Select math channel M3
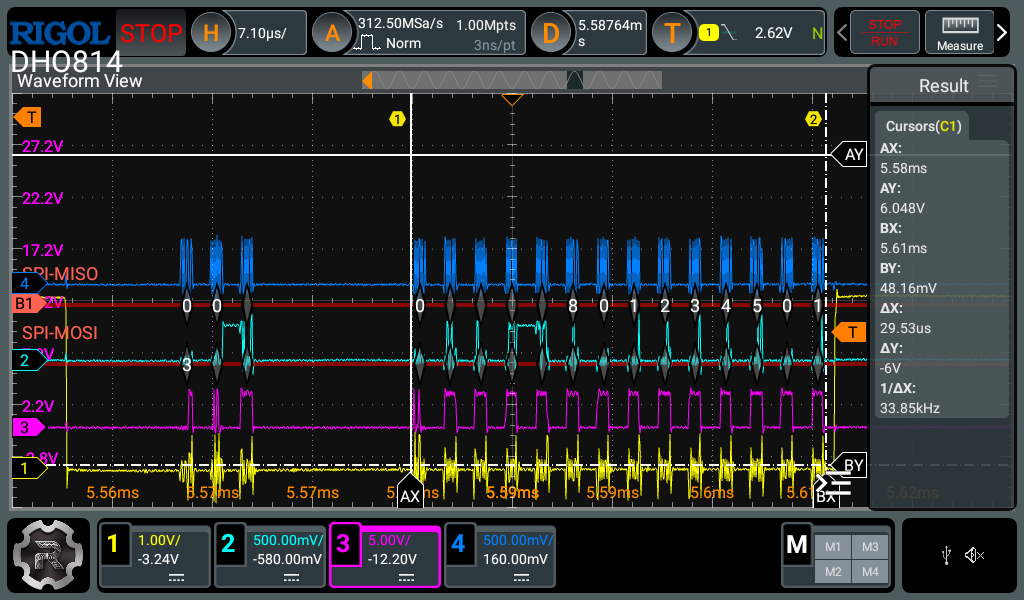1024x600 pixels. pos(870,547)
